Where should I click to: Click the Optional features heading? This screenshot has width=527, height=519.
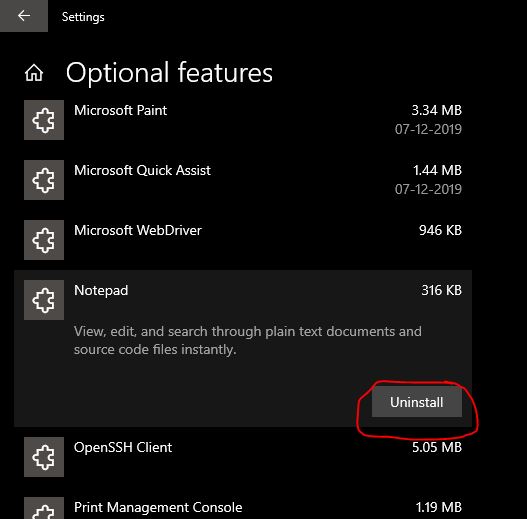169,73
